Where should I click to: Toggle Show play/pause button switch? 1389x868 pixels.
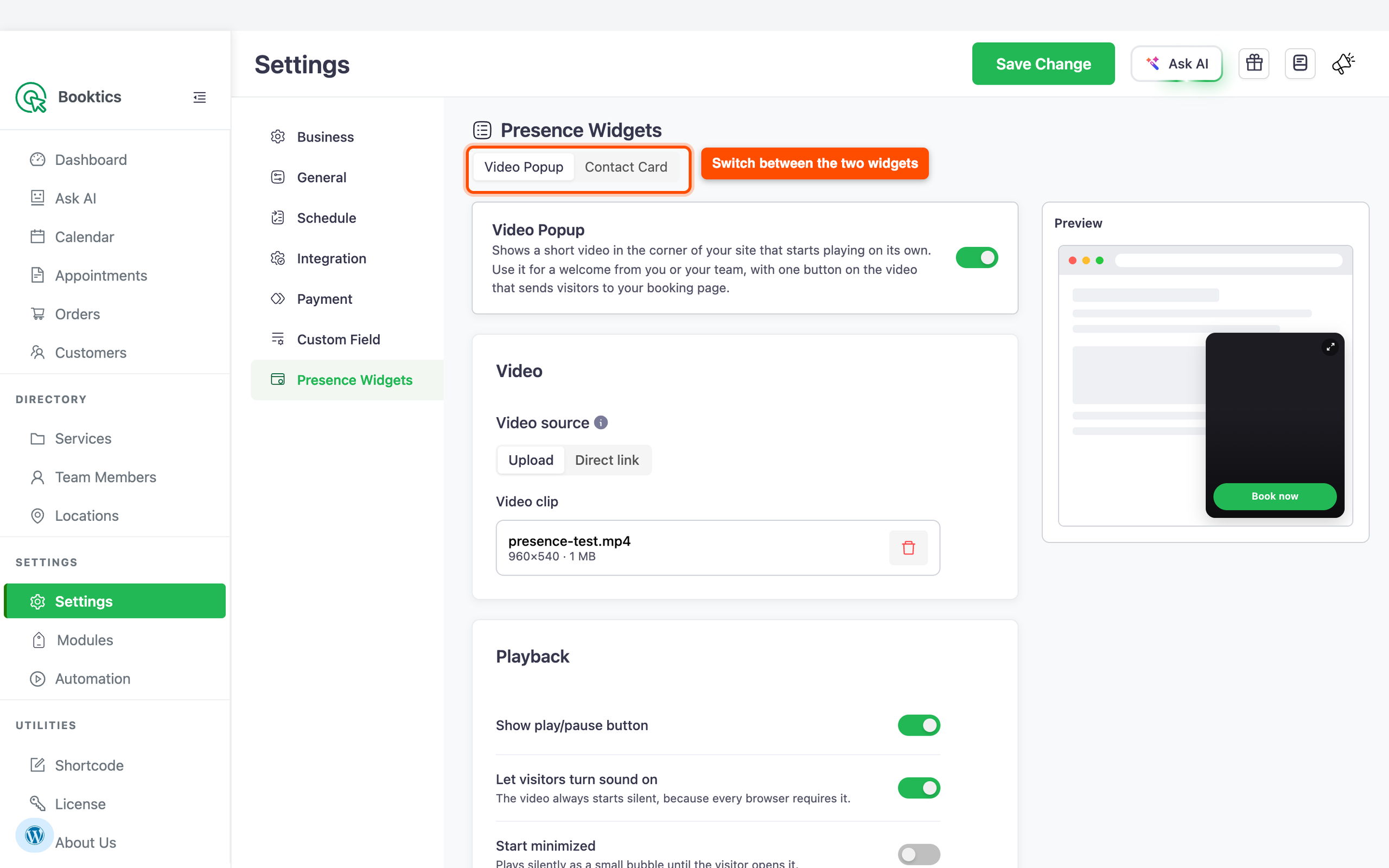coord(919,725)
